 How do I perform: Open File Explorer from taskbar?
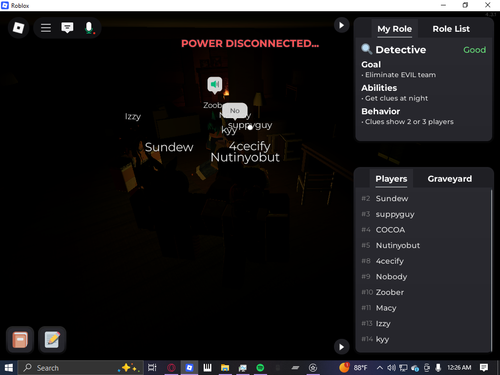pyautogui.click(x=225, y=368)
